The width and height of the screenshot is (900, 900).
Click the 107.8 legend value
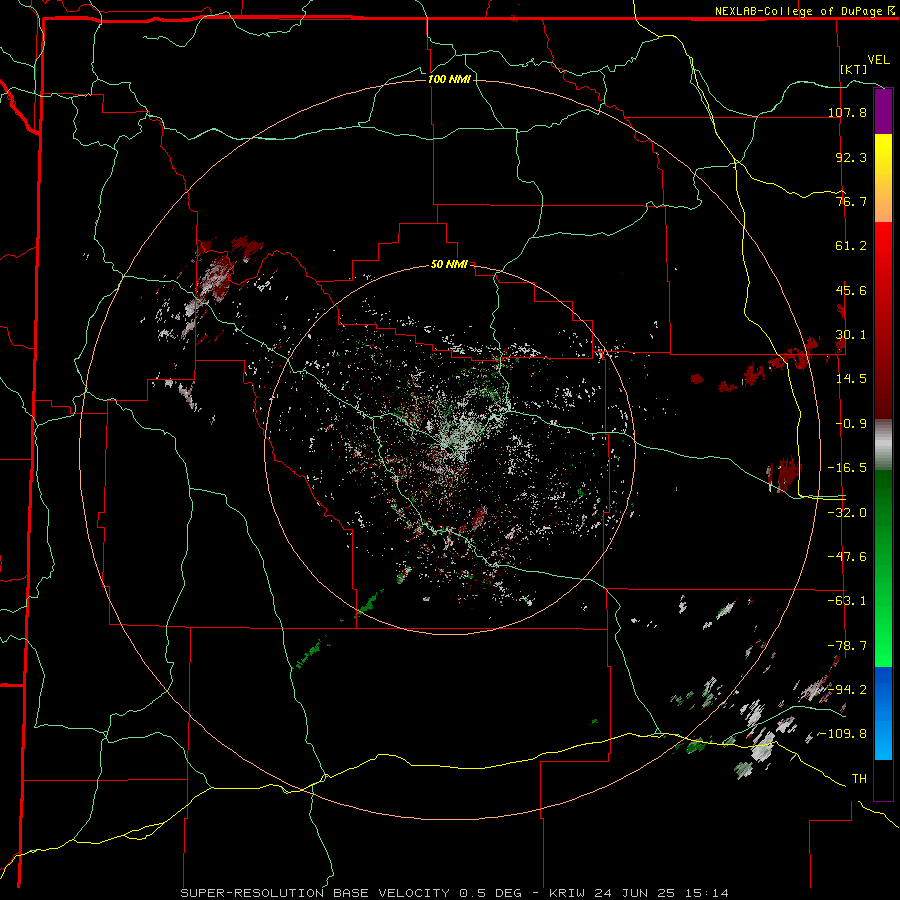(847, 112)
